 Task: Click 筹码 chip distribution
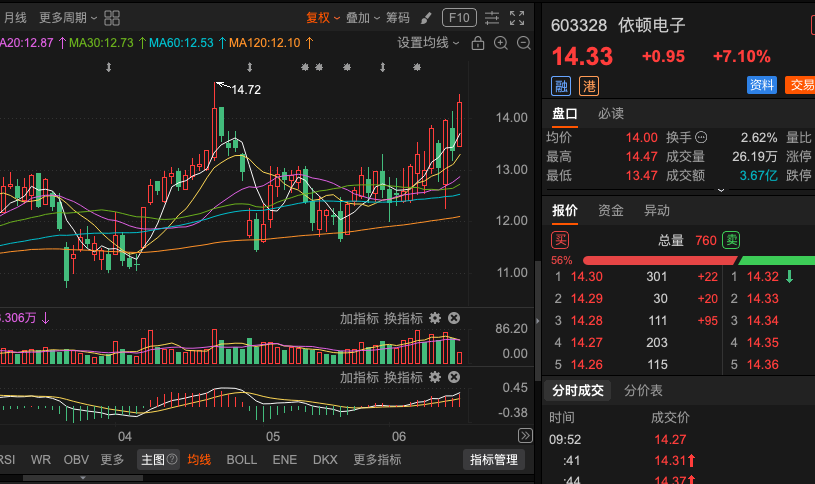398,18
